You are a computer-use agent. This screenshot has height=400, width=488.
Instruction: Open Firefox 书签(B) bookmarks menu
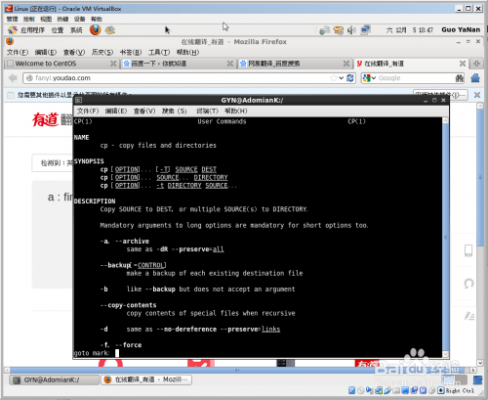click(131, 52)
